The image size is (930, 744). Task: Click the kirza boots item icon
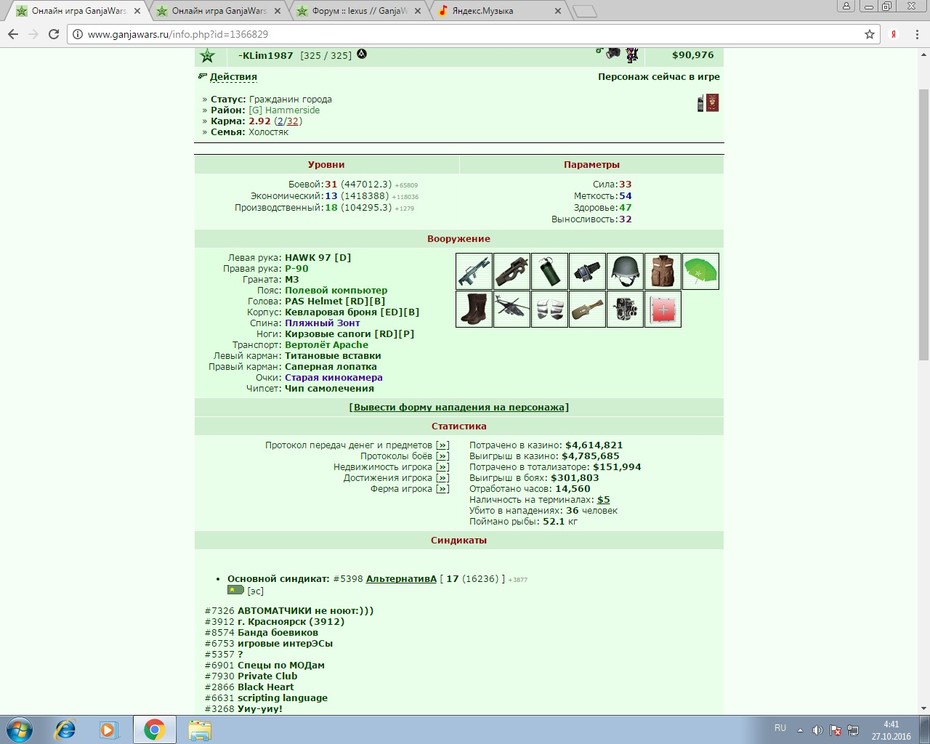(474, 309)
